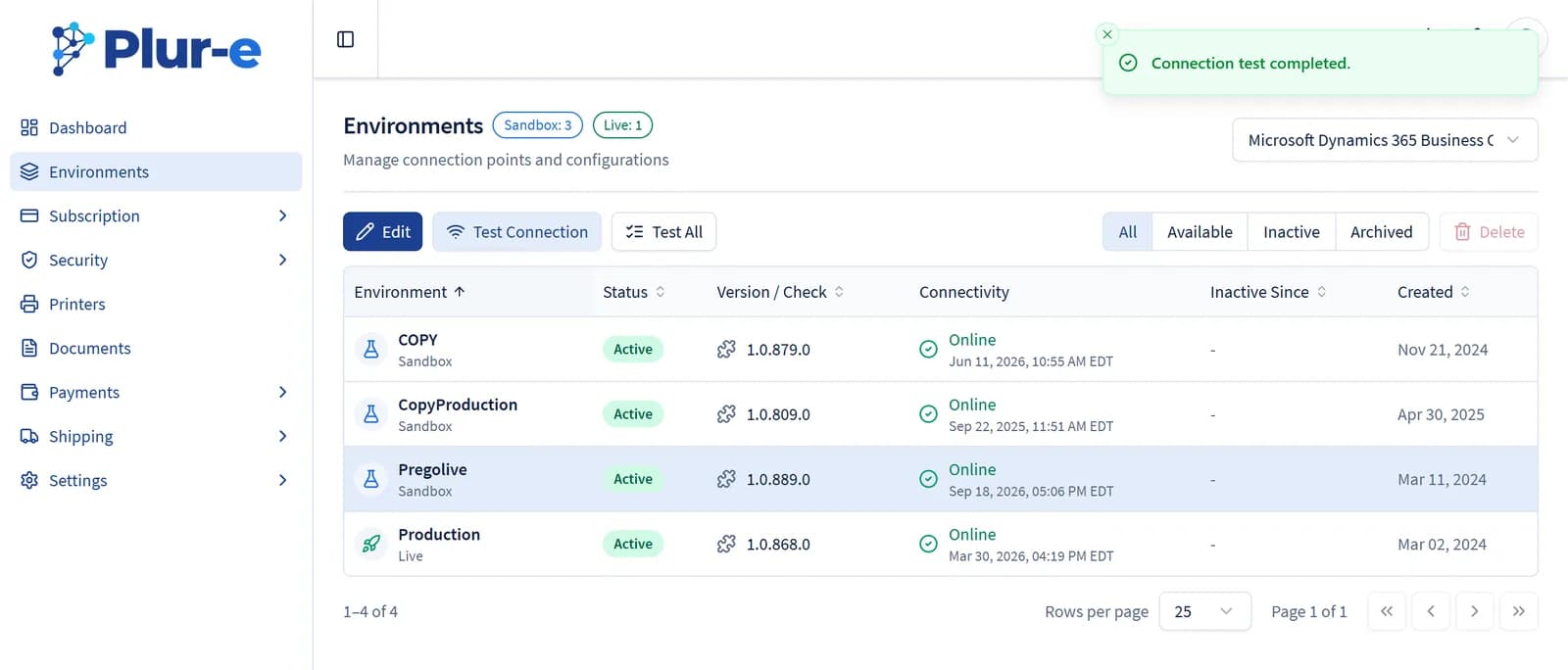Sort by Created column
This screenshot has height=670, width=1568.
coord(1434,292)
